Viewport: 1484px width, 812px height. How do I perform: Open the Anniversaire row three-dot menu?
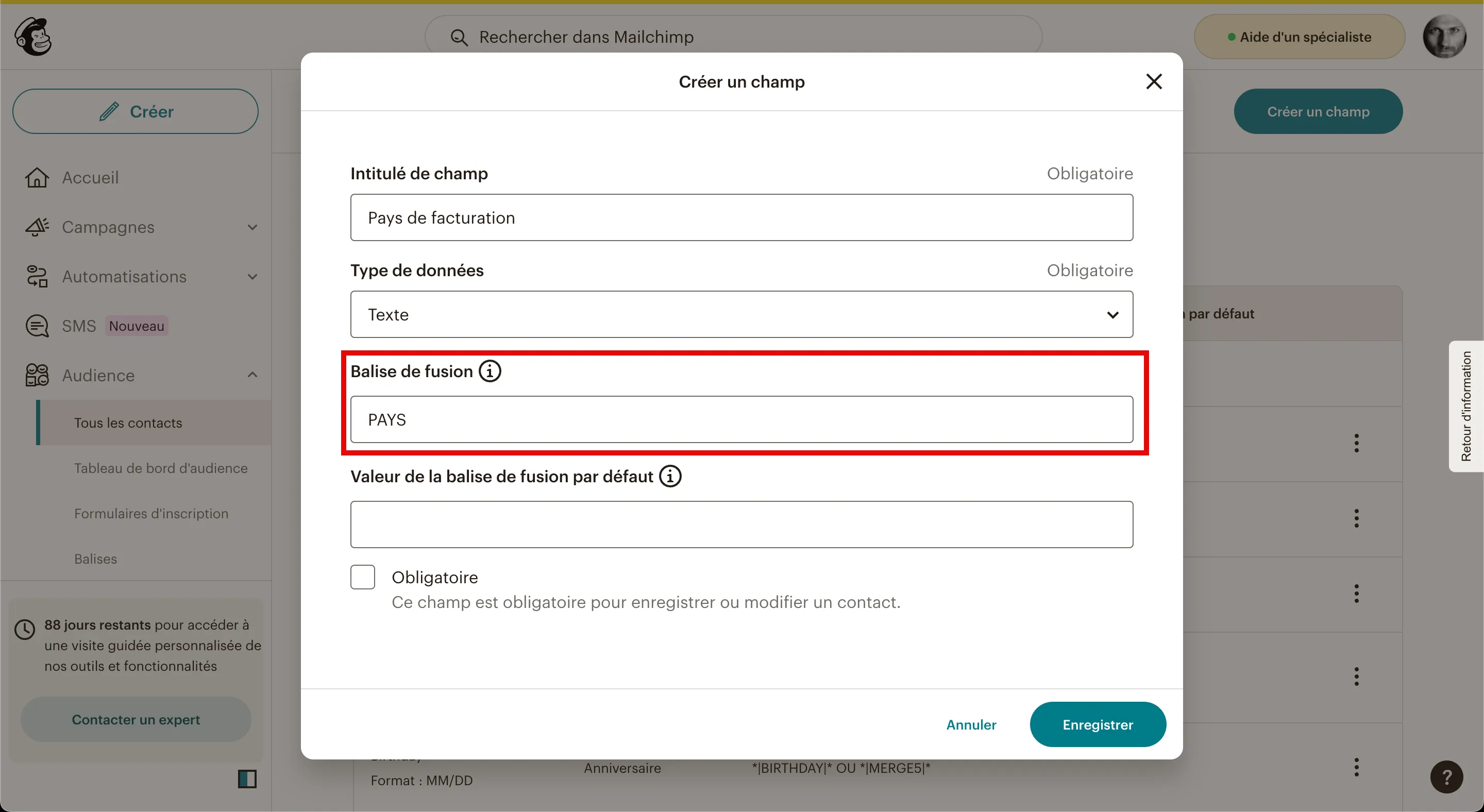(x=1357, y=767)
